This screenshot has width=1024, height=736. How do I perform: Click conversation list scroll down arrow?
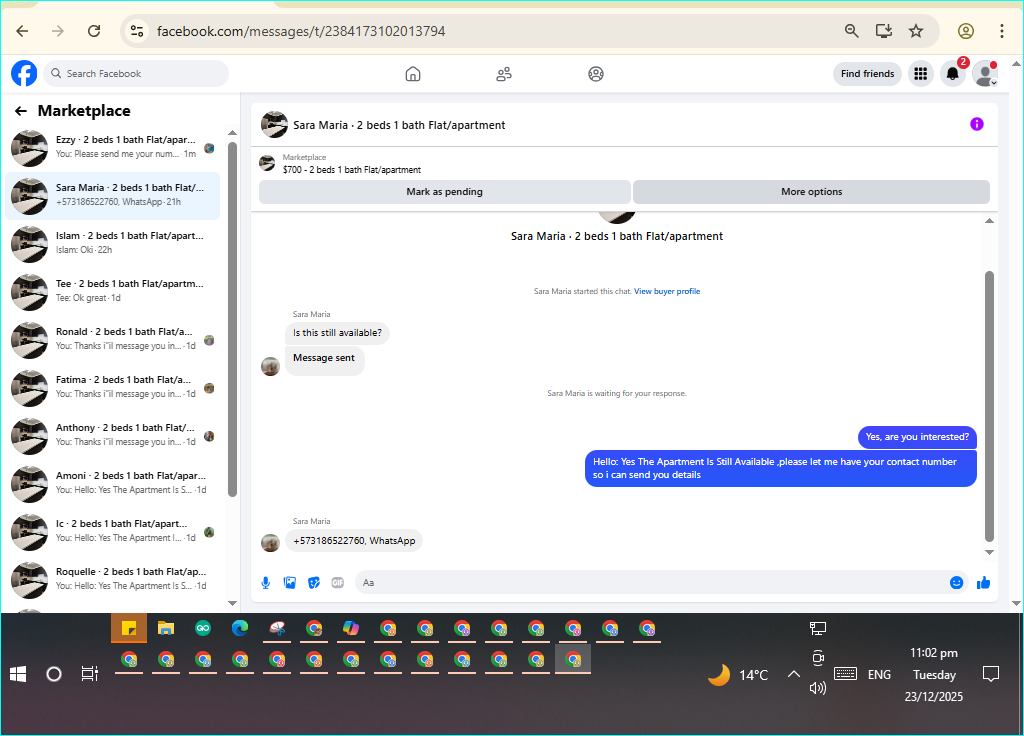click(232, 603)
